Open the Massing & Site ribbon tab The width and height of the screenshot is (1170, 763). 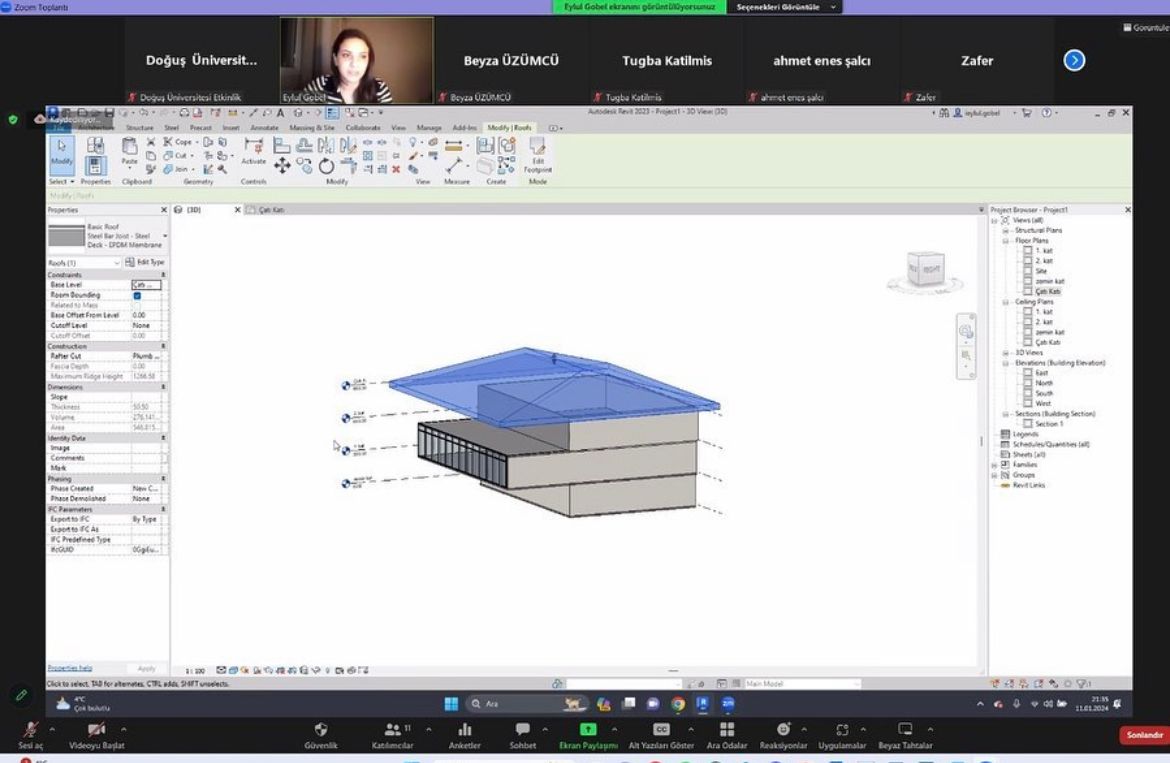point(312,128)
